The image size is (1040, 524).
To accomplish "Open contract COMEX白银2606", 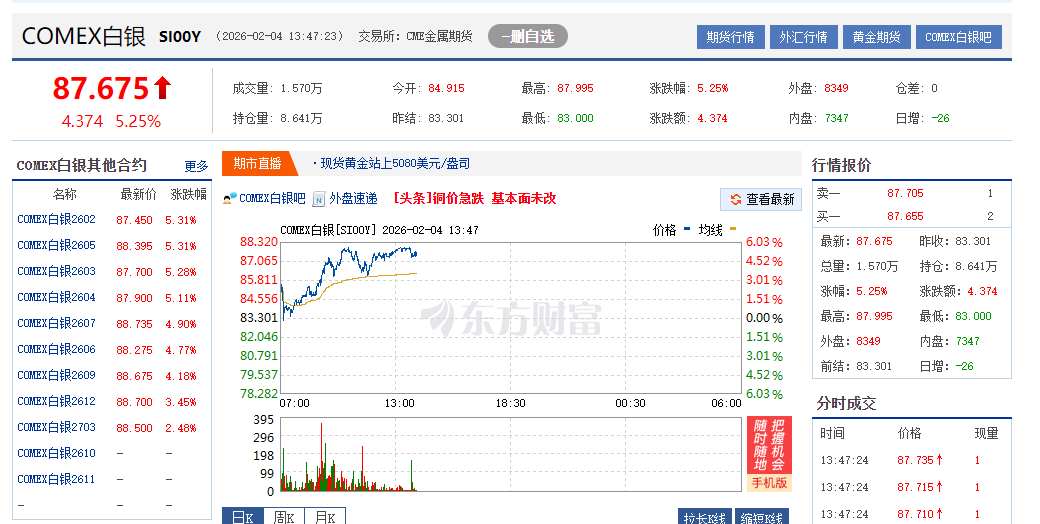I will tap(56, 349).
